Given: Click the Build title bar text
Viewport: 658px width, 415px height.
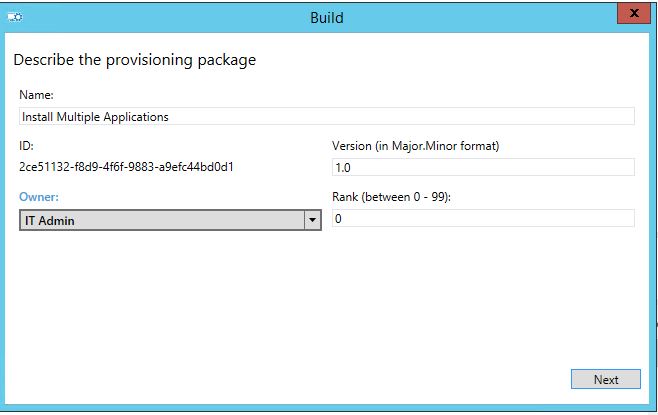Looking at the screenshot, I should pyautogui.click(x=326, y=18).
